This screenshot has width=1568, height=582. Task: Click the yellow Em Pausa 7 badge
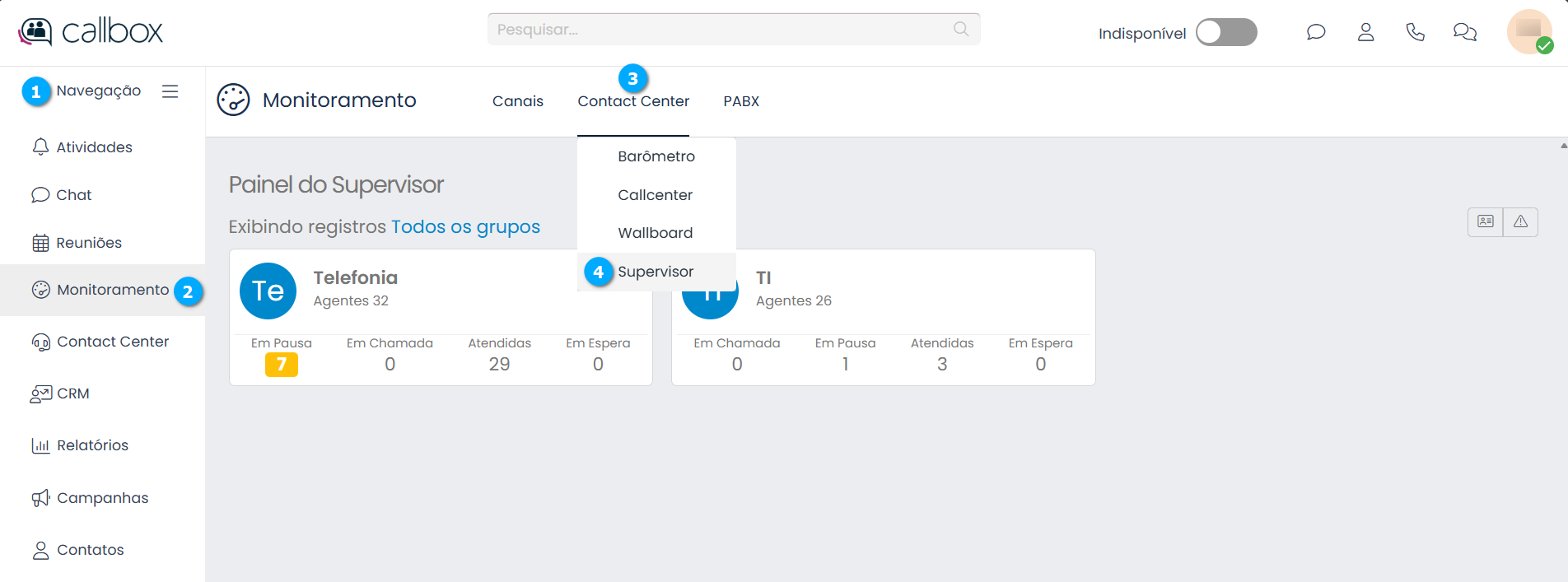pyautogui.click(x=281, y=365)
